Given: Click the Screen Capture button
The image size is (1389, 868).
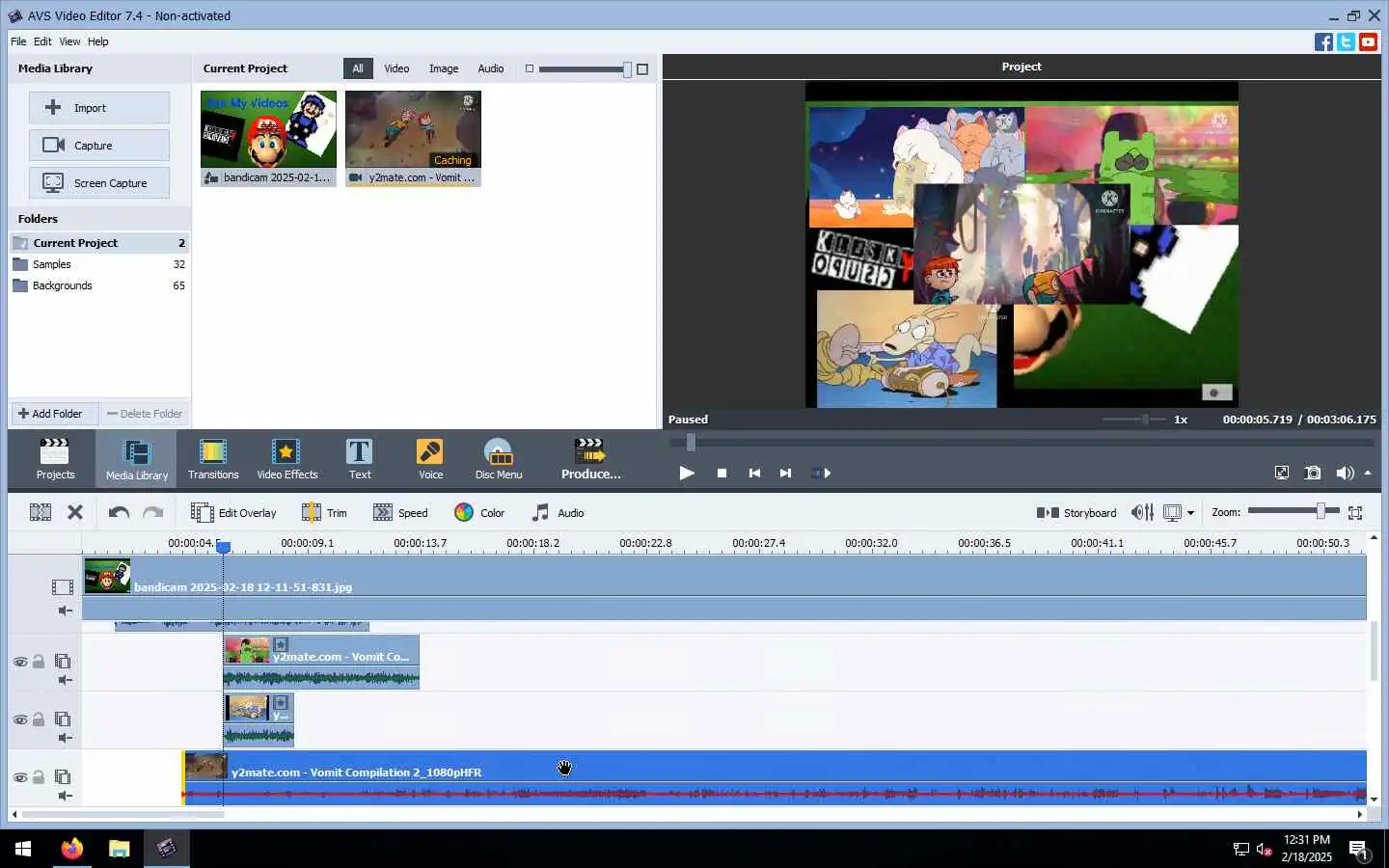Looking at the screenshot, I should click(98, 183).
